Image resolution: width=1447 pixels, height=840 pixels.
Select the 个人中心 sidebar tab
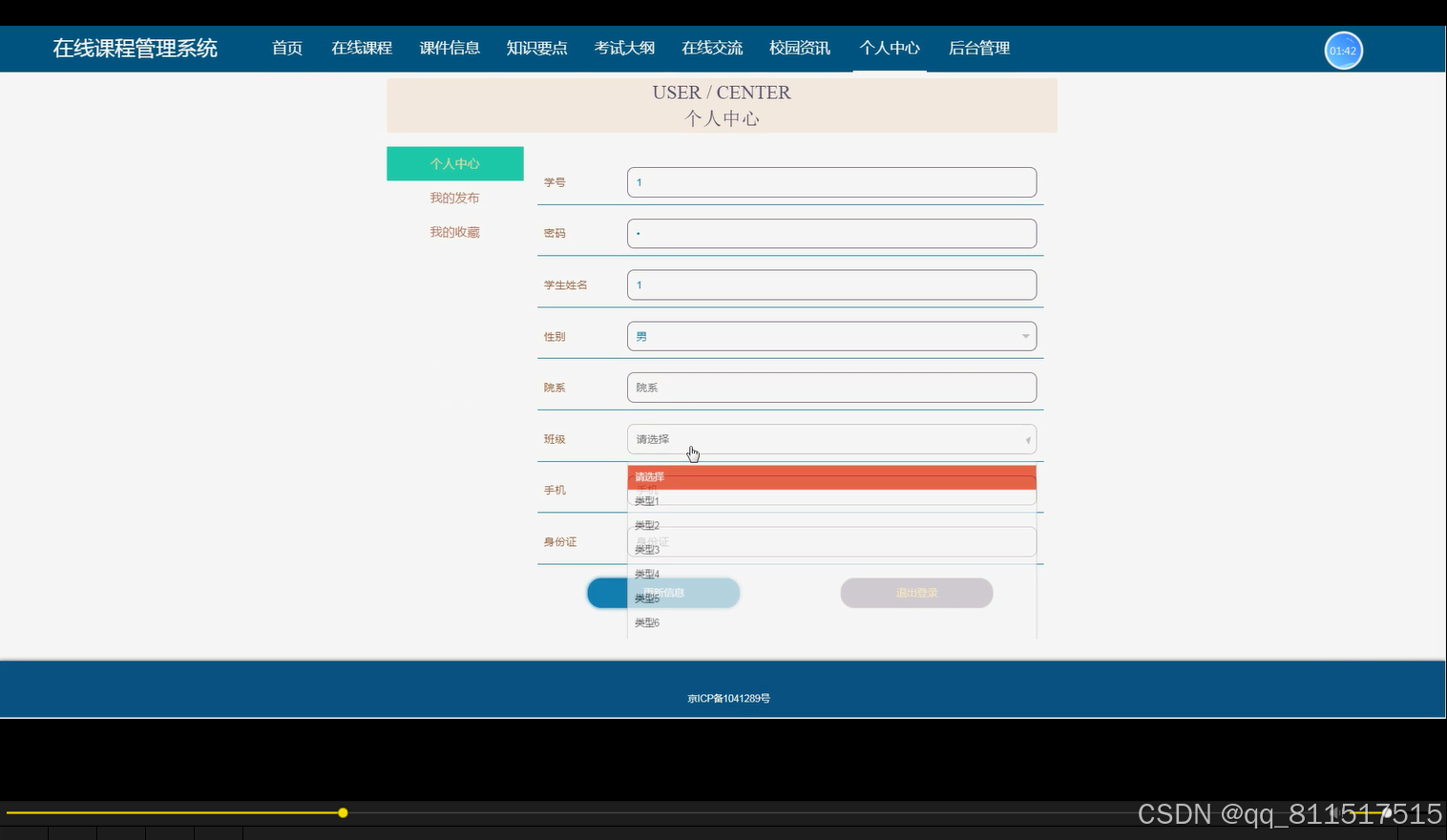click(455, 163)
